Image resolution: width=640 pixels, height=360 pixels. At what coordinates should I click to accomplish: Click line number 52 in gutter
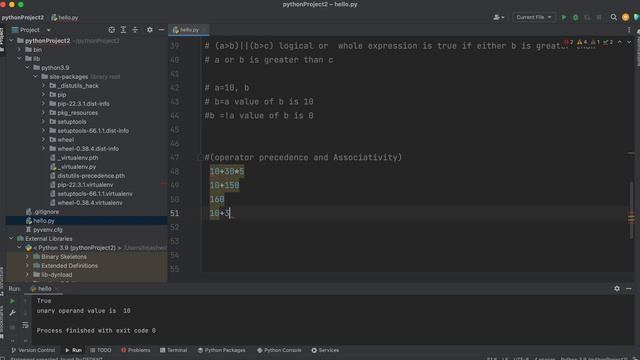[x=174, y=227]
